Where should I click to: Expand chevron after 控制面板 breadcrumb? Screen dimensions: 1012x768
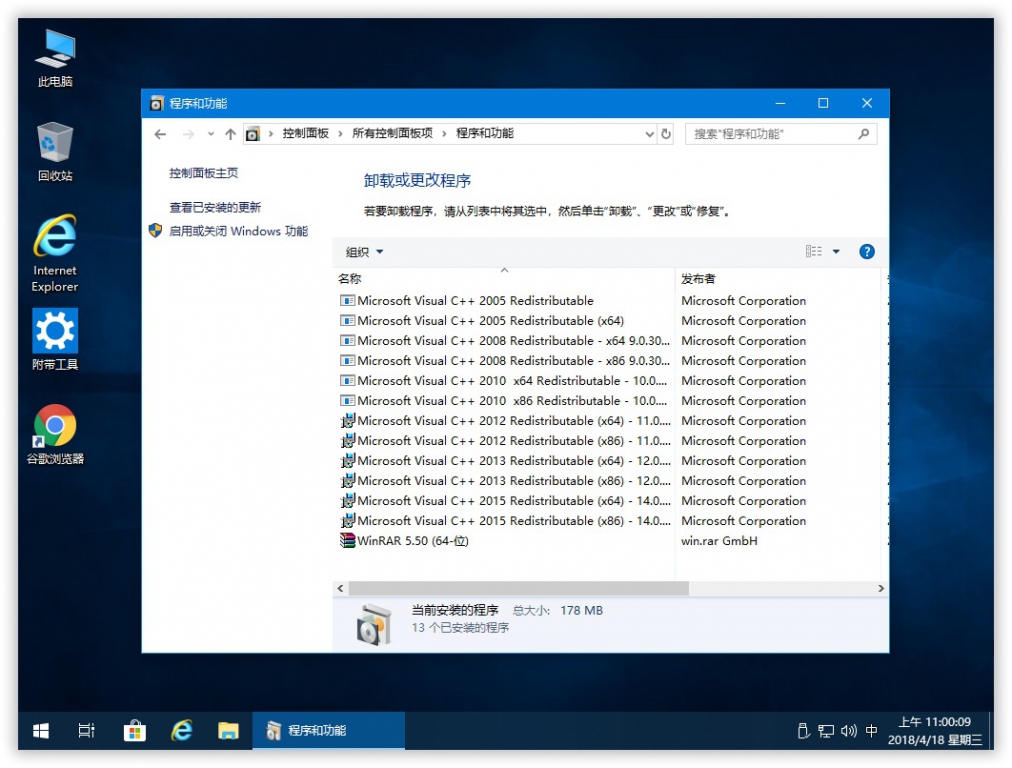pos(340,134)
